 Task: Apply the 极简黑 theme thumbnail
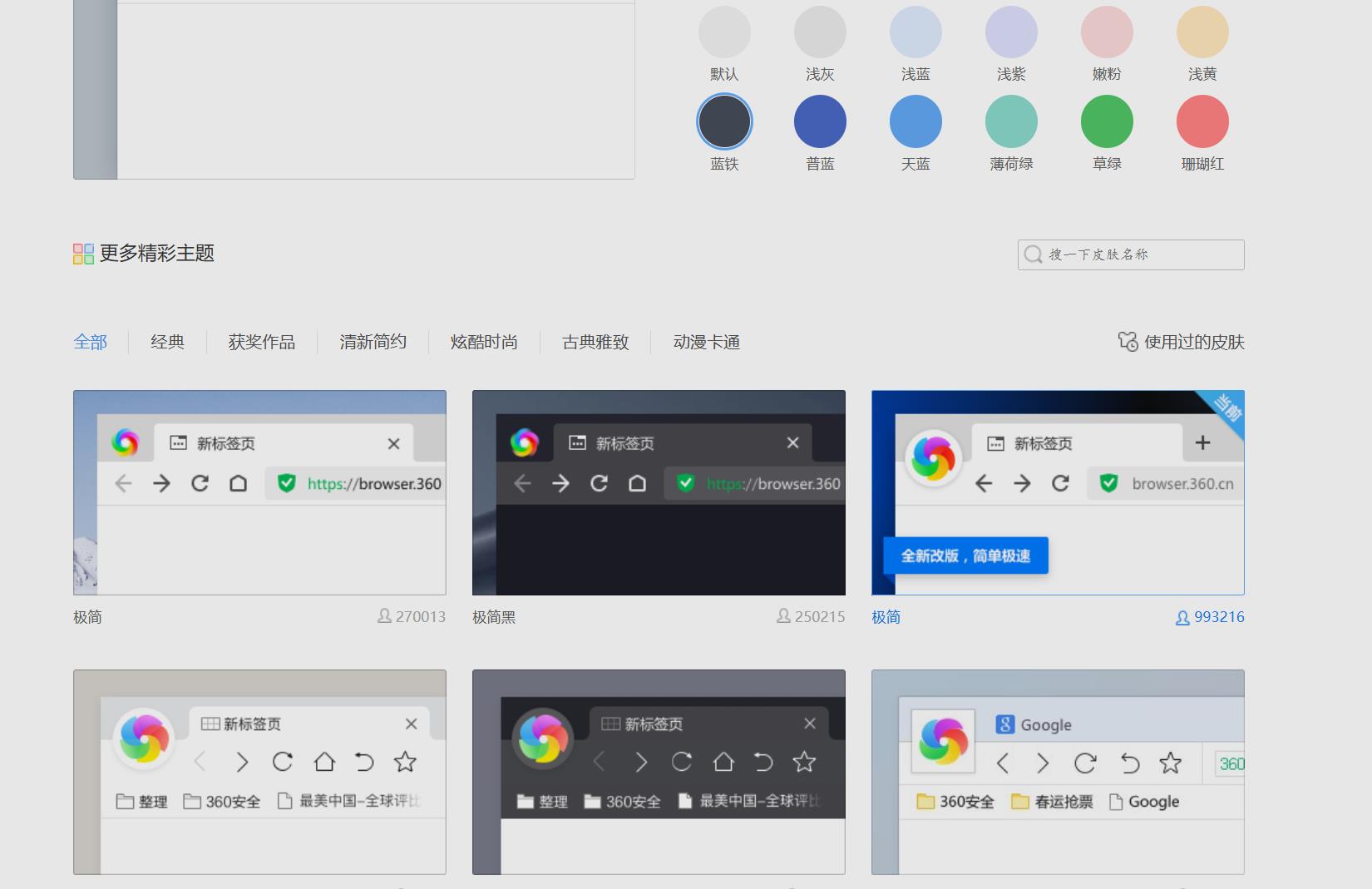point(658,492)
